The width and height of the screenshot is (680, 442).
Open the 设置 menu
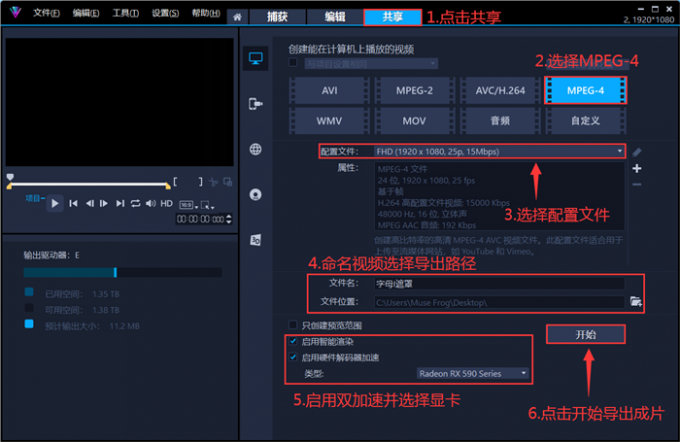[165, 13]
